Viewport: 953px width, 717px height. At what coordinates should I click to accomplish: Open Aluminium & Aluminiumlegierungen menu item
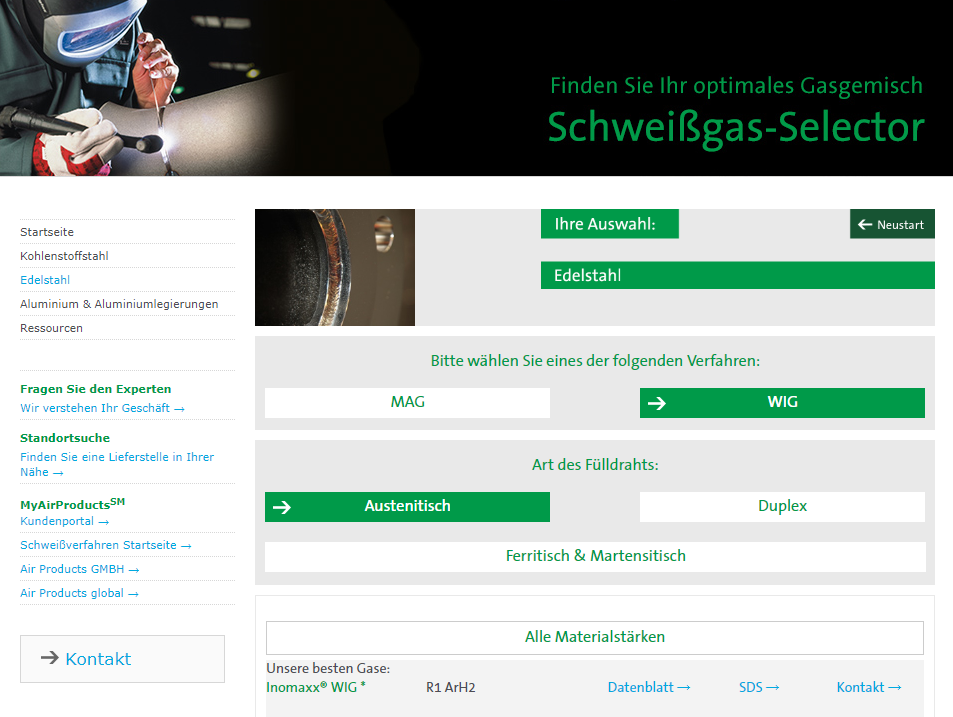pos(119,304)
